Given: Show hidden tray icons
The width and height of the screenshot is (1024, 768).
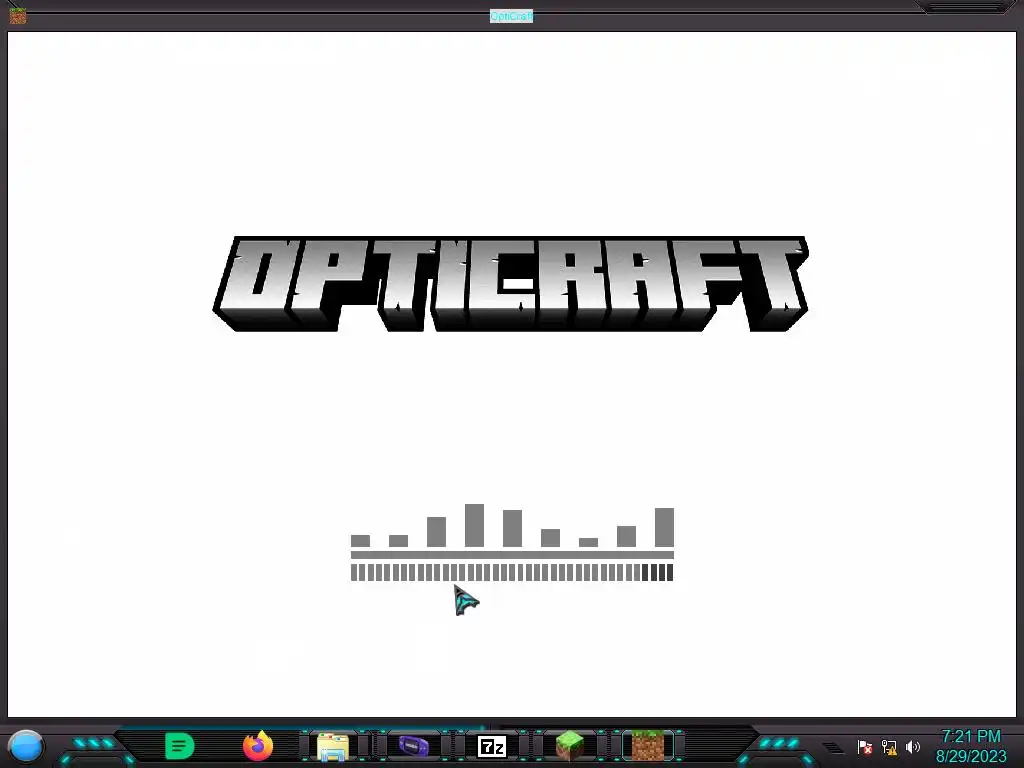Looking at the screenshot, I should point(833,747).
